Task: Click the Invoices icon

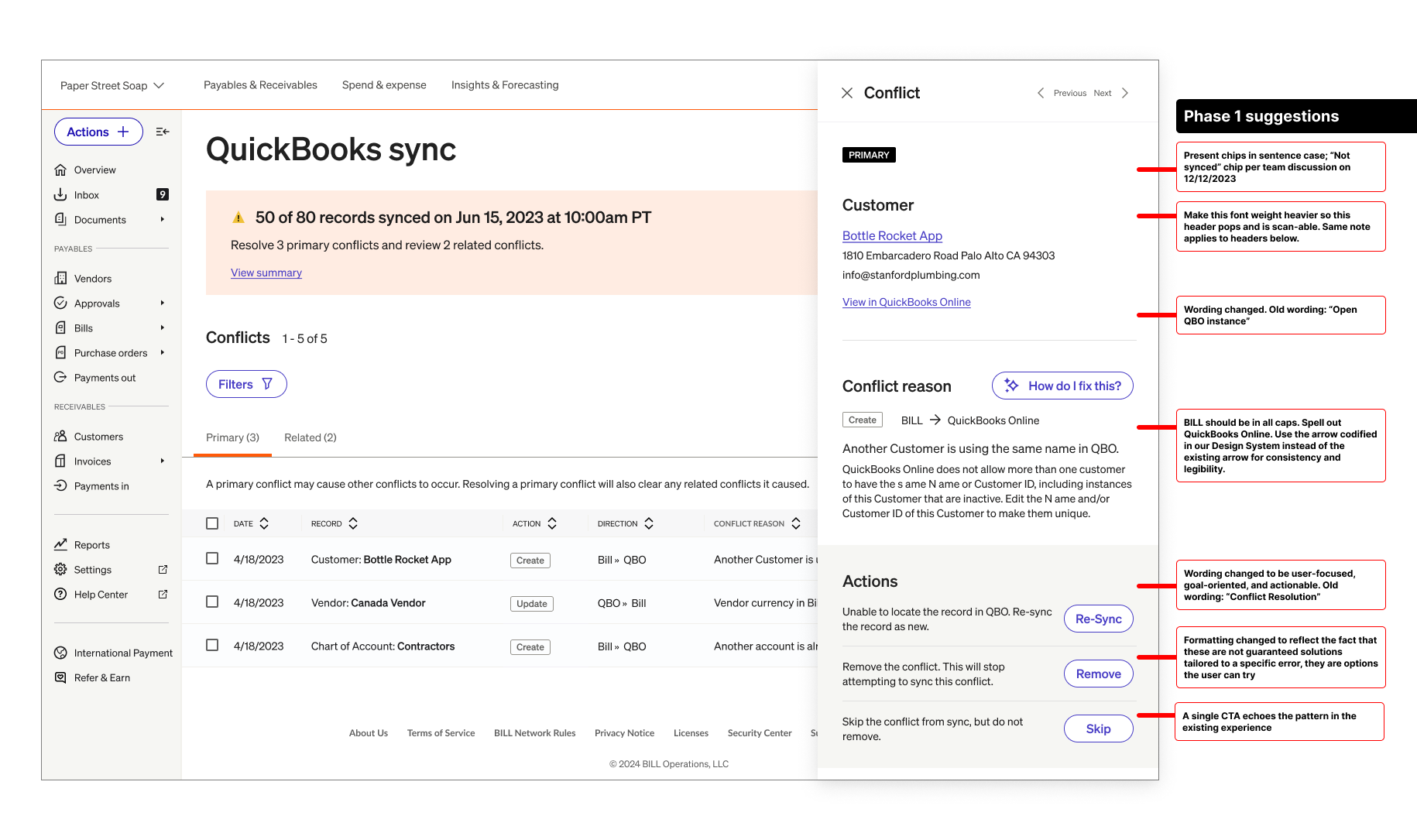Action: point(60,461)
